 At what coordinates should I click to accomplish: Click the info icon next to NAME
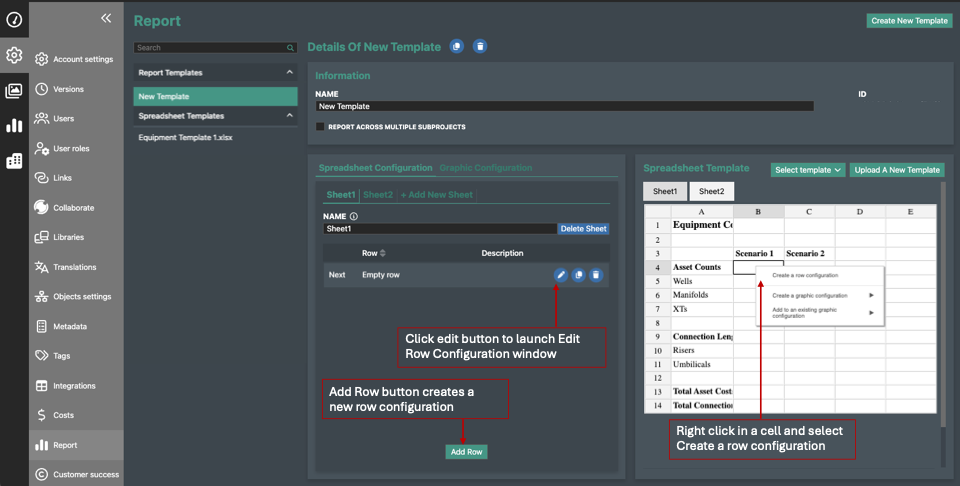[354, 216]
